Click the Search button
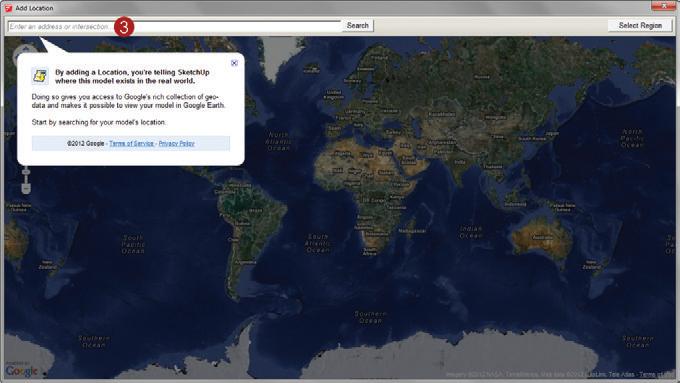The height and width of the screenshot is (383, 680). [358, 26]
